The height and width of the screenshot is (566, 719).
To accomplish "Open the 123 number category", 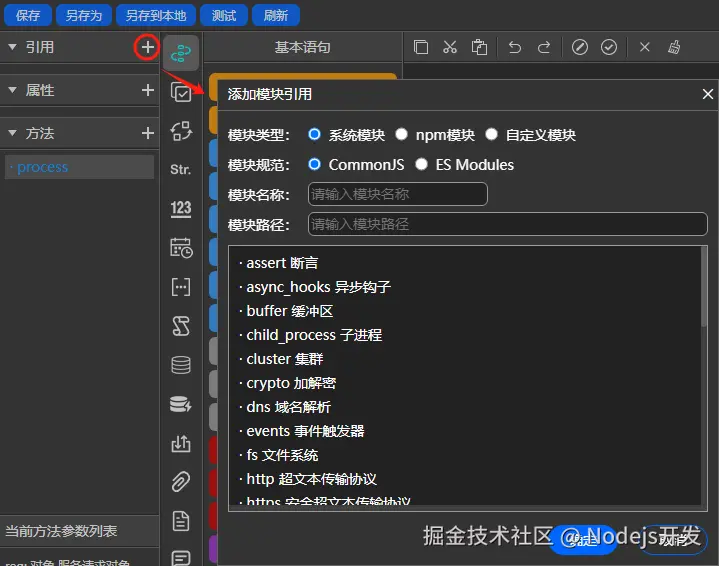I will pos(181,209).
